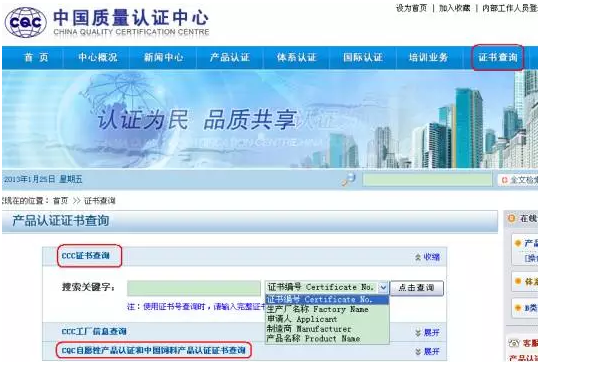Open the 证书查询 navigation tab
This screenshot has width=592, height=369.
[x=498, y=57]
